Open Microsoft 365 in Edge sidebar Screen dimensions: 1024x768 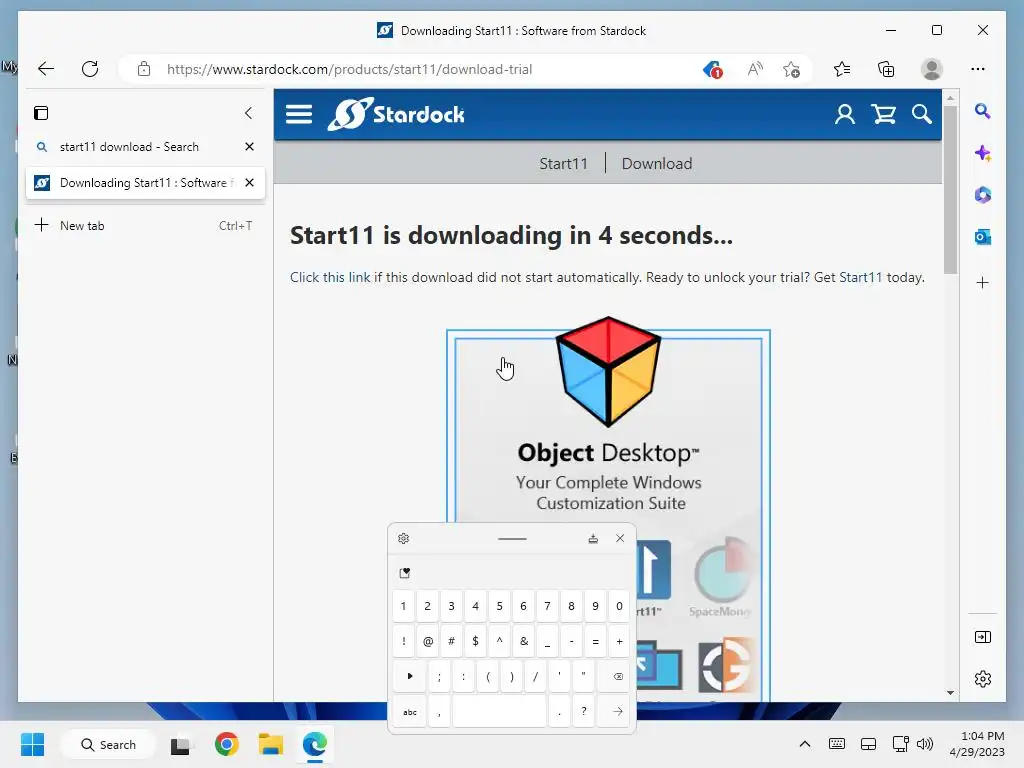point(983,195)
